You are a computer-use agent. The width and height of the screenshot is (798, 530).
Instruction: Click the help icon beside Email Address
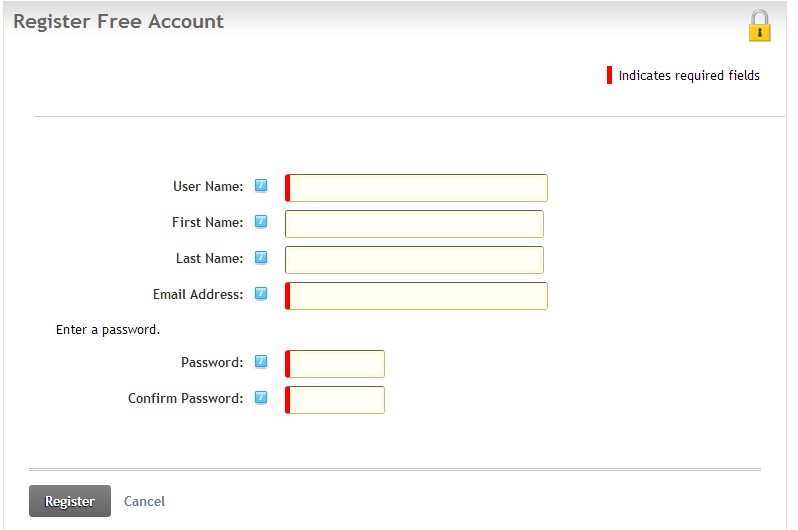pyautogui.click(x=261, y=294)
